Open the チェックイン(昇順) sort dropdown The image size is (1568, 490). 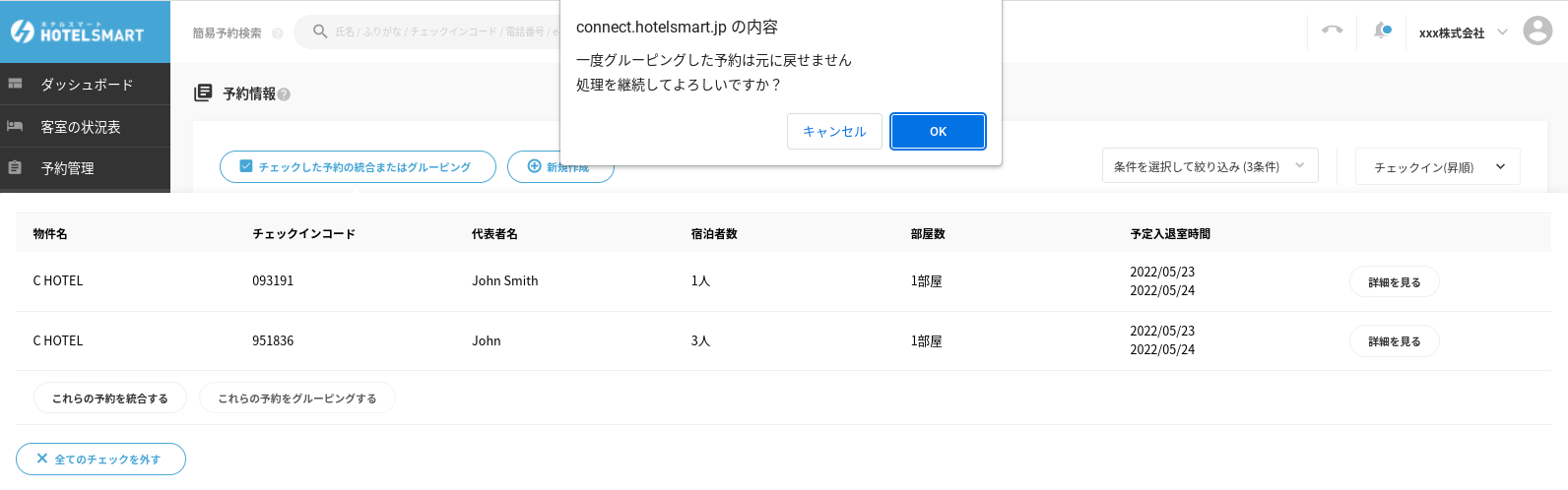click(1437, 167)
